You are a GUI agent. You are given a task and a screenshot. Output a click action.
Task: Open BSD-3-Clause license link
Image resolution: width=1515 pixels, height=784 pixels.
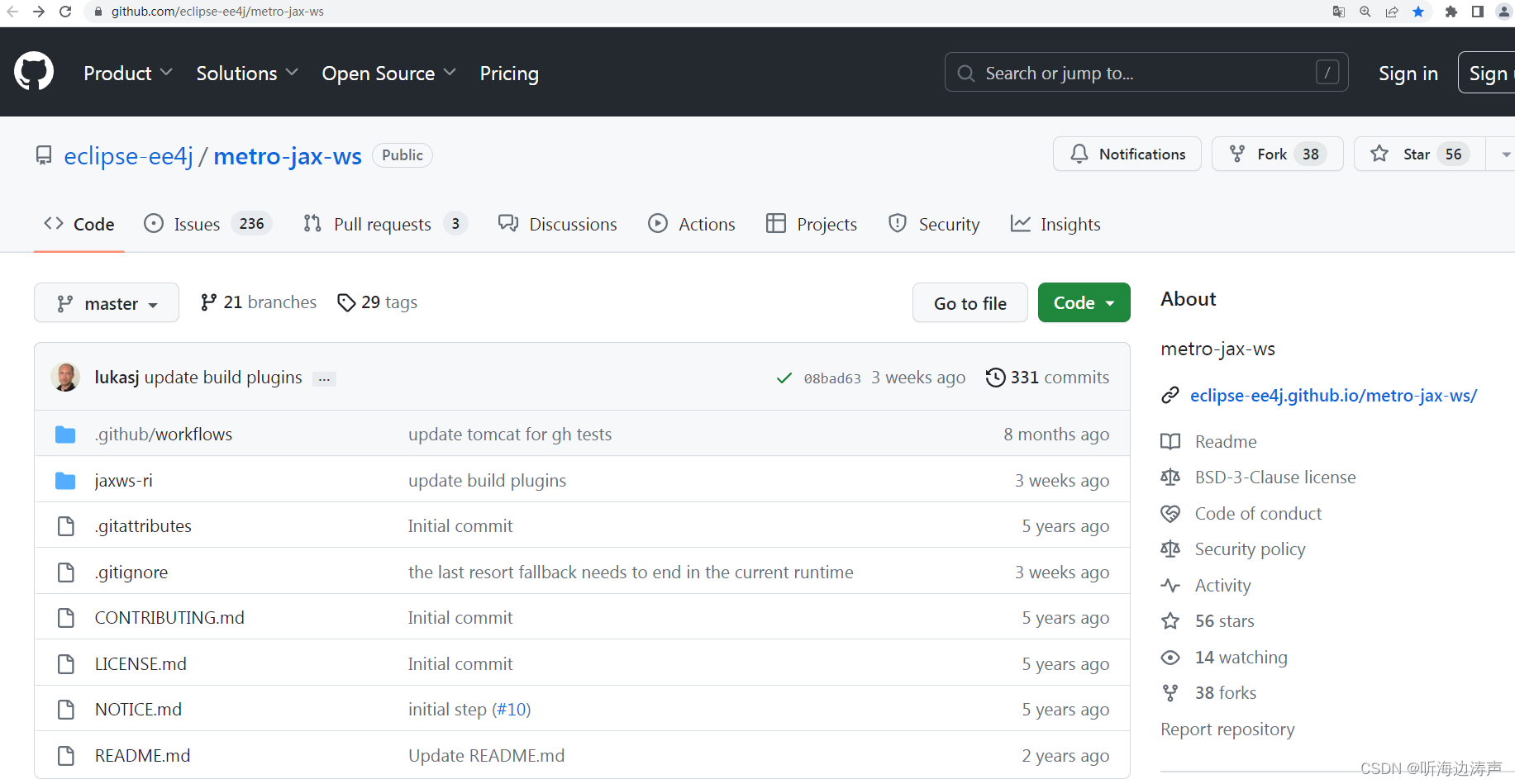[x=1275, y=478]
